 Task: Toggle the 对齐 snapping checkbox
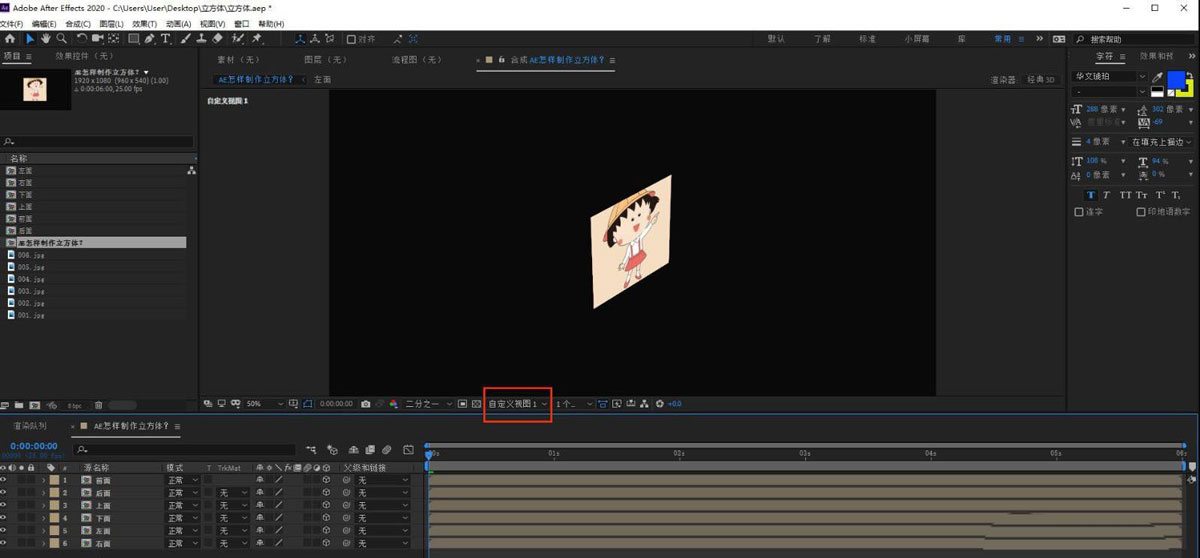351,40
